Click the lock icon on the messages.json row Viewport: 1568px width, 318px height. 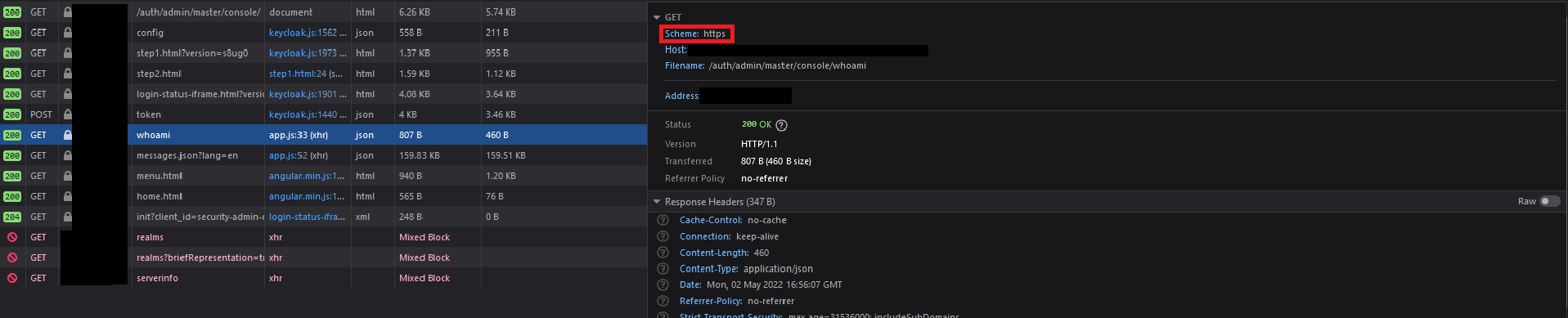coord(67,155)
